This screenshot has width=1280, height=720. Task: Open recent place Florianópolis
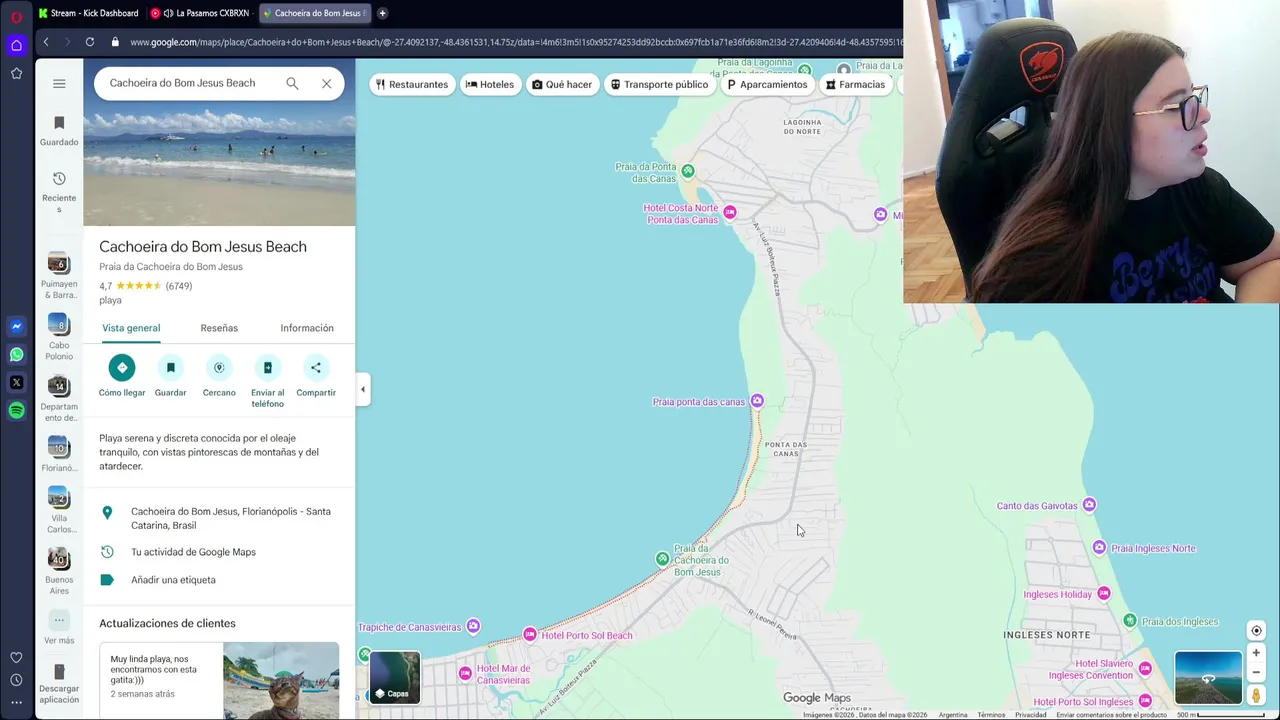[x=59, y=454]
